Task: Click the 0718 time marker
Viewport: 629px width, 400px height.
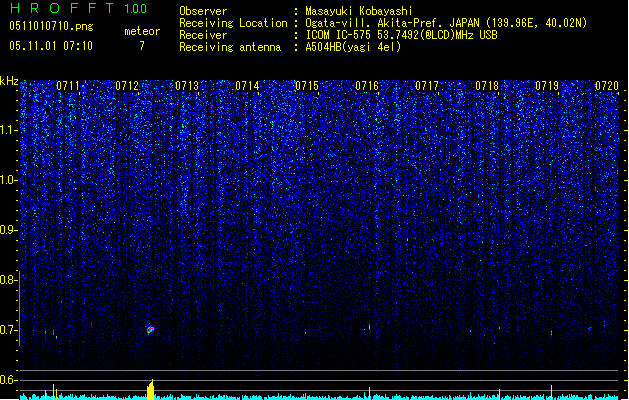Action: 487,86
